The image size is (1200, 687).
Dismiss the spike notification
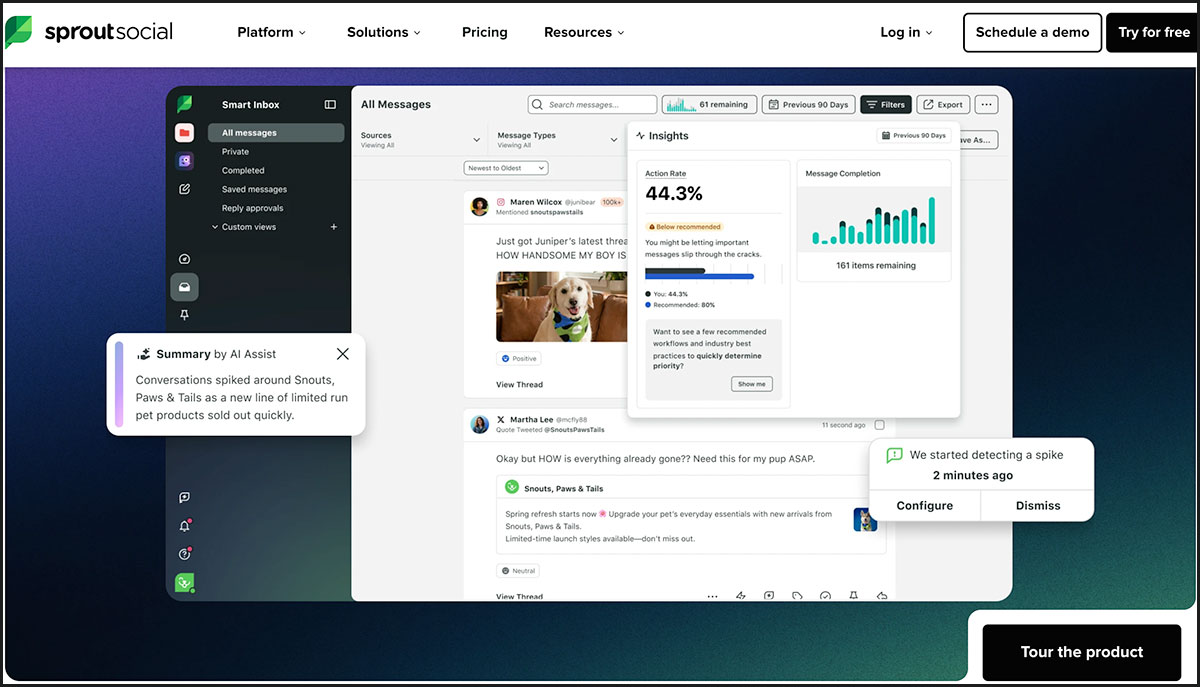click(x=1038, y=505)
